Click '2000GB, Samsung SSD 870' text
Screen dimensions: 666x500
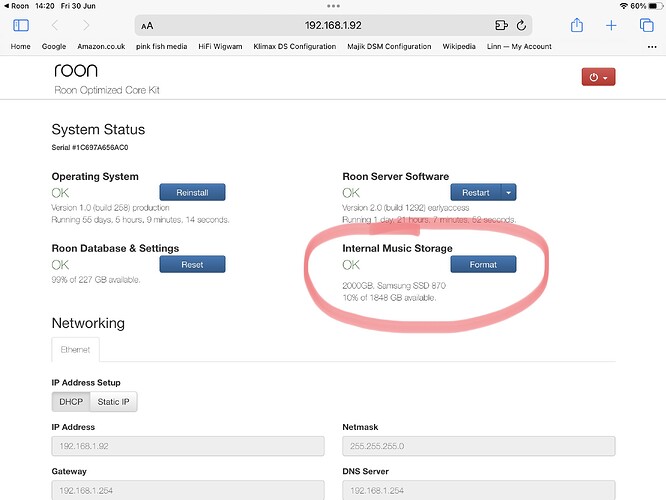(394, 285)
